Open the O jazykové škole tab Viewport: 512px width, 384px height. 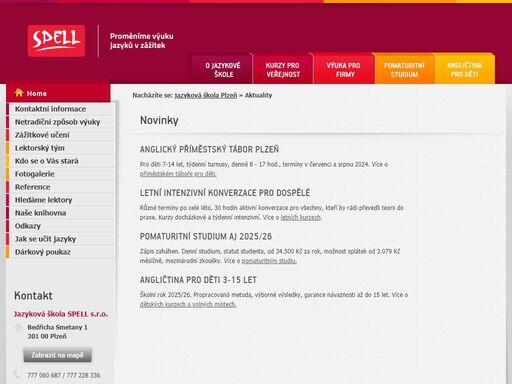pos(222,69)
